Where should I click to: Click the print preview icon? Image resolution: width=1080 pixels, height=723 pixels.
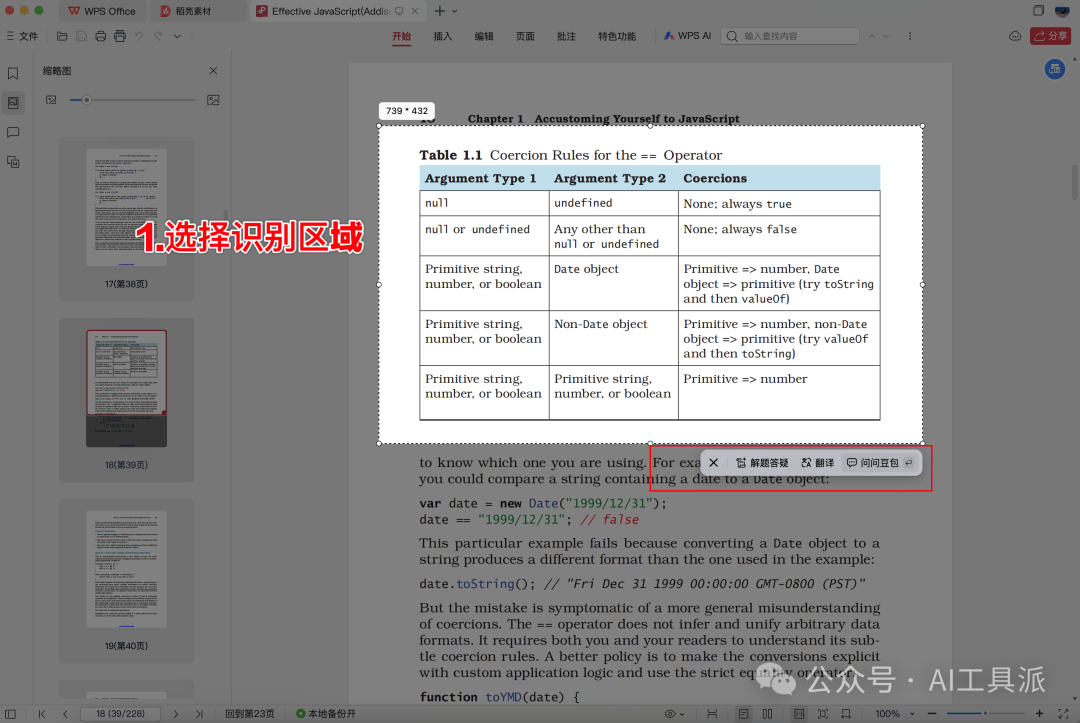120,36
